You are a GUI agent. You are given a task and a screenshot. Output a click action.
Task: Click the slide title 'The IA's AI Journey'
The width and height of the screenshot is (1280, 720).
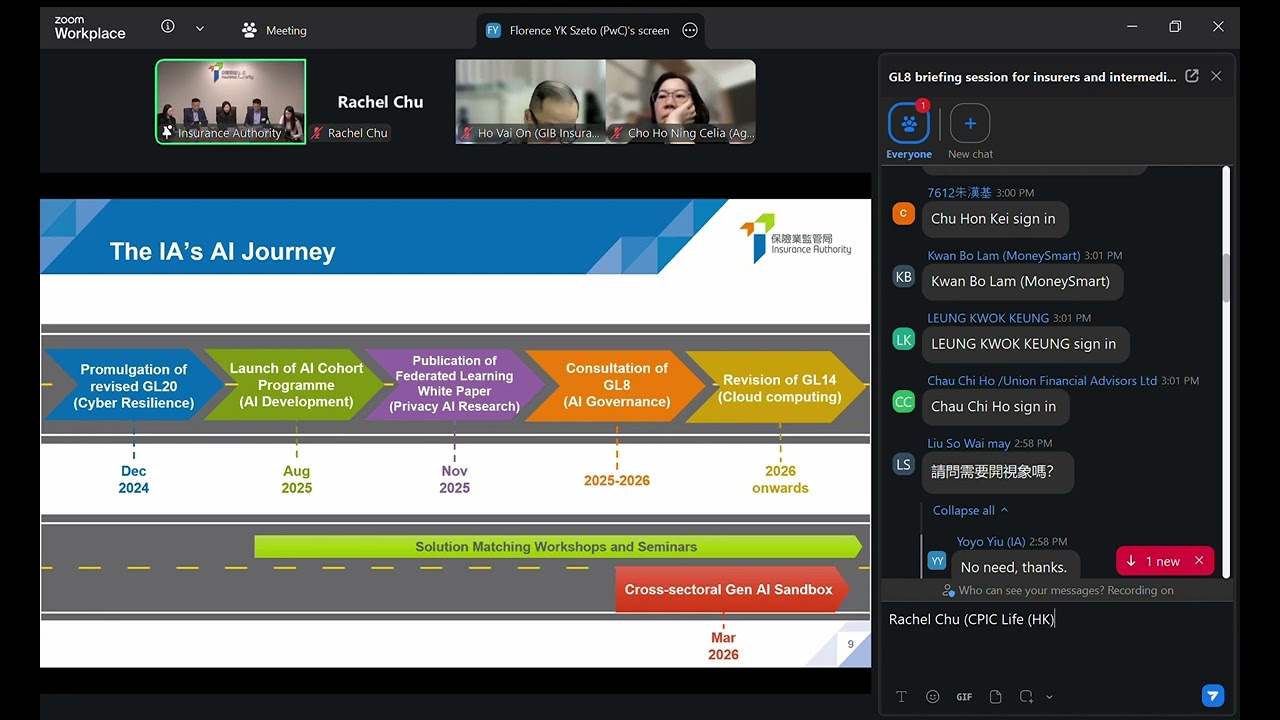[223, 252]
